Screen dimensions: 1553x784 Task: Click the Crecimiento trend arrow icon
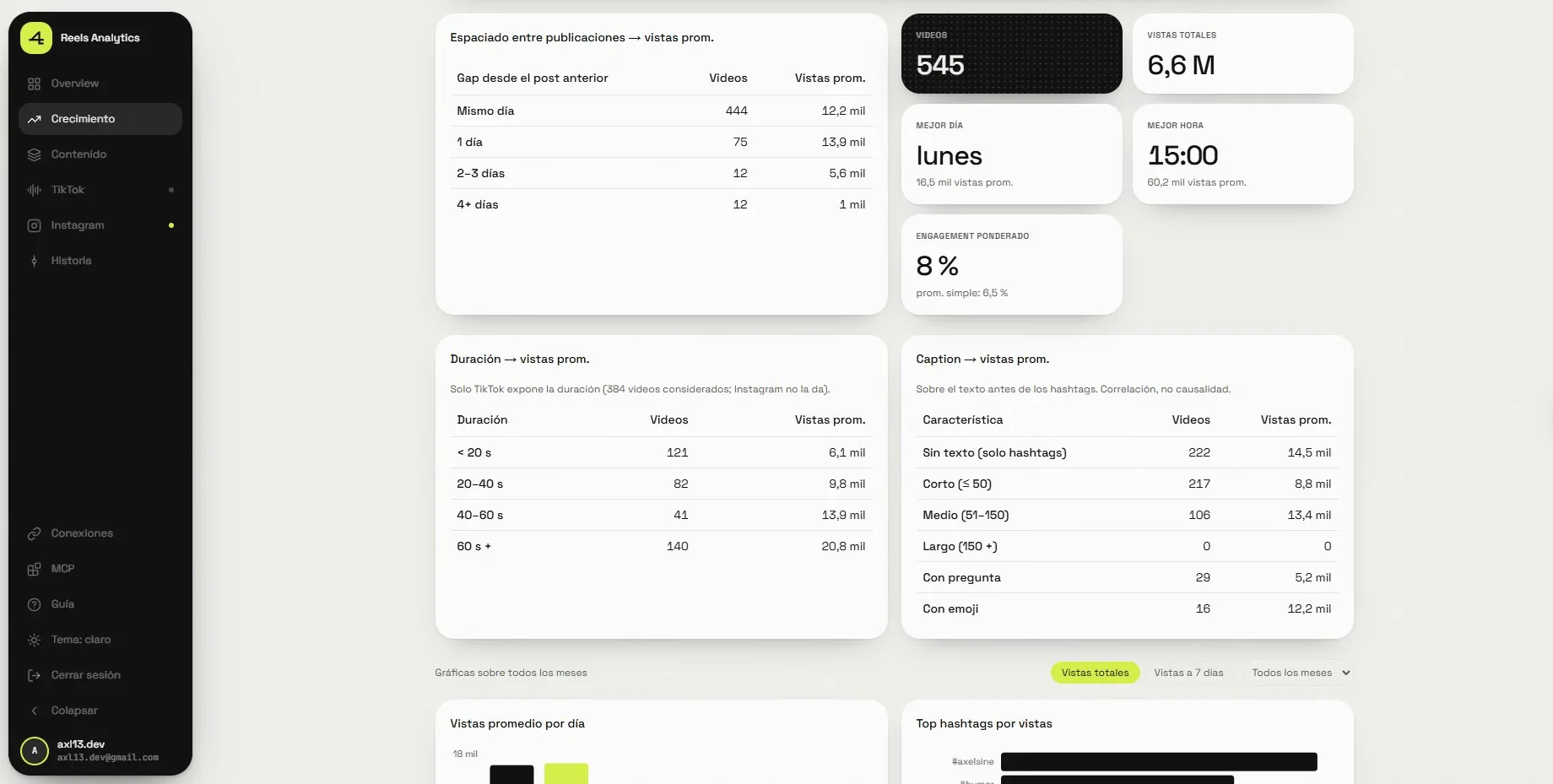coord(34,119)
